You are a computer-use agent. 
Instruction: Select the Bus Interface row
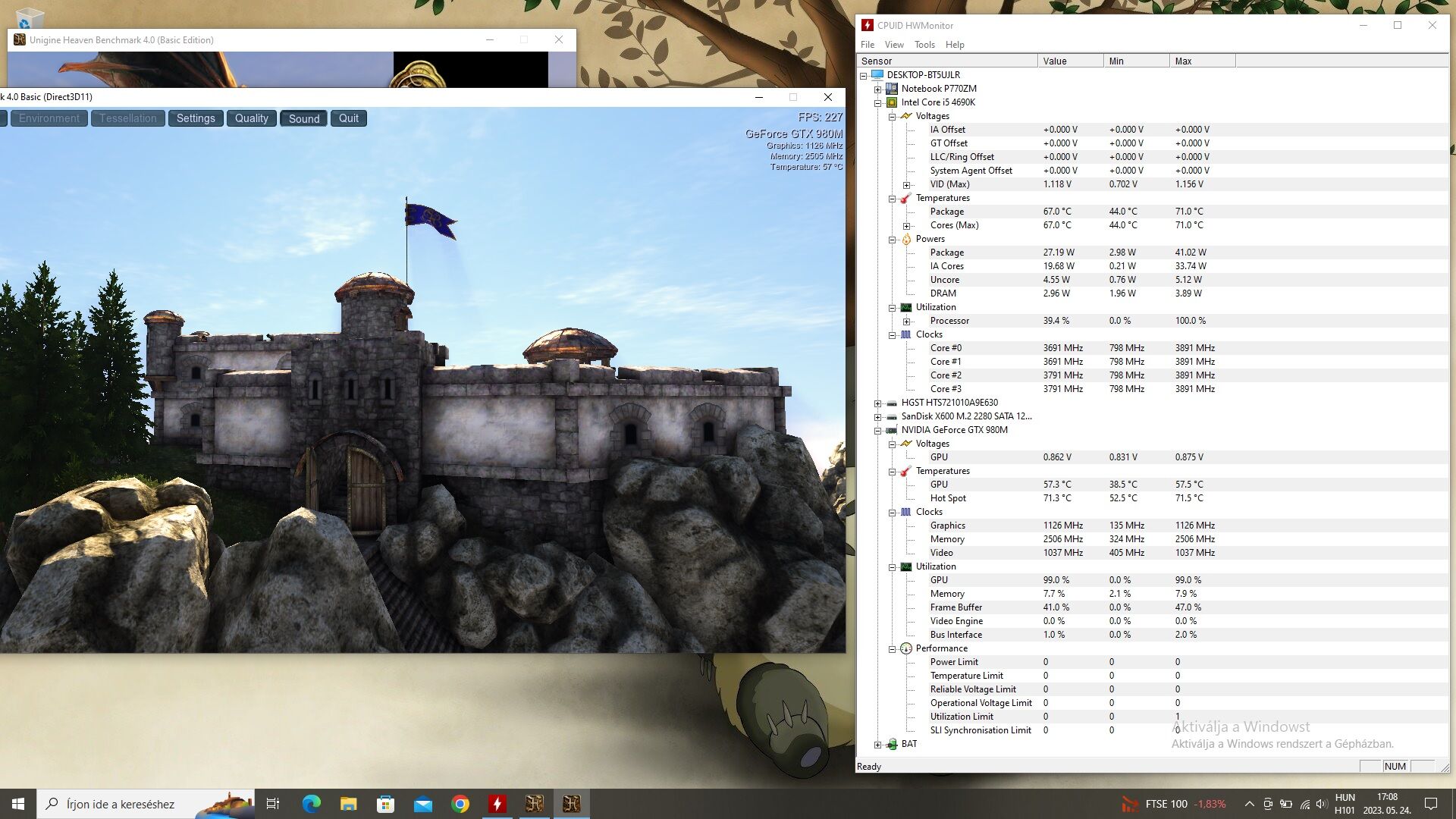[x=1152, y=635]
